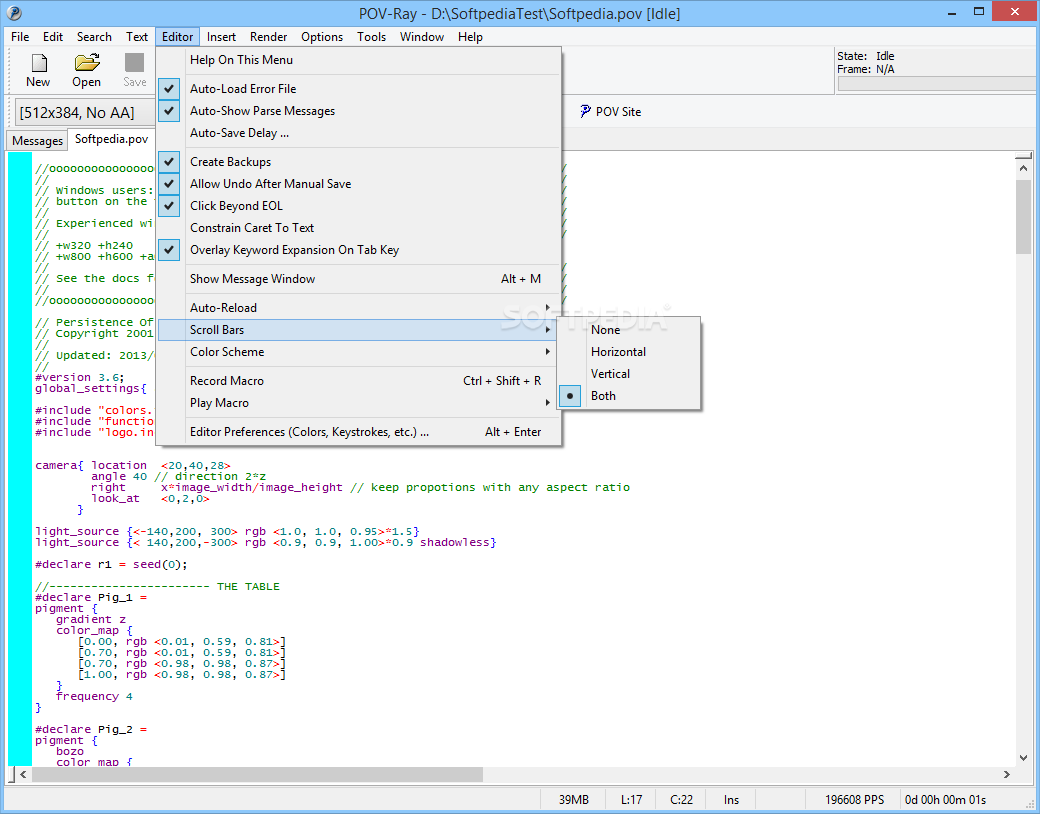The height and width of the screenshot is (814, 1040).
Task: Expand the Play Macro submenu
Action: point(359,403)
